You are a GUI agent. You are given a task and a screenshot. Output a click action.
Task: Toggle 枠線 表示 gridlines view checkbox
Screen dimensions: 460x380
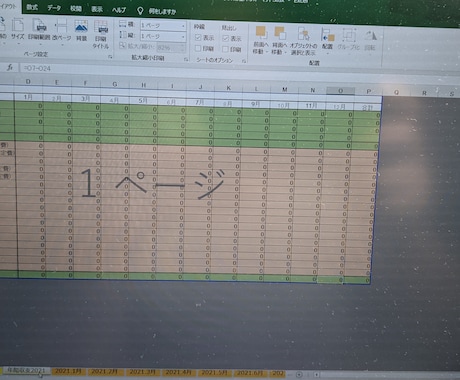198,38
